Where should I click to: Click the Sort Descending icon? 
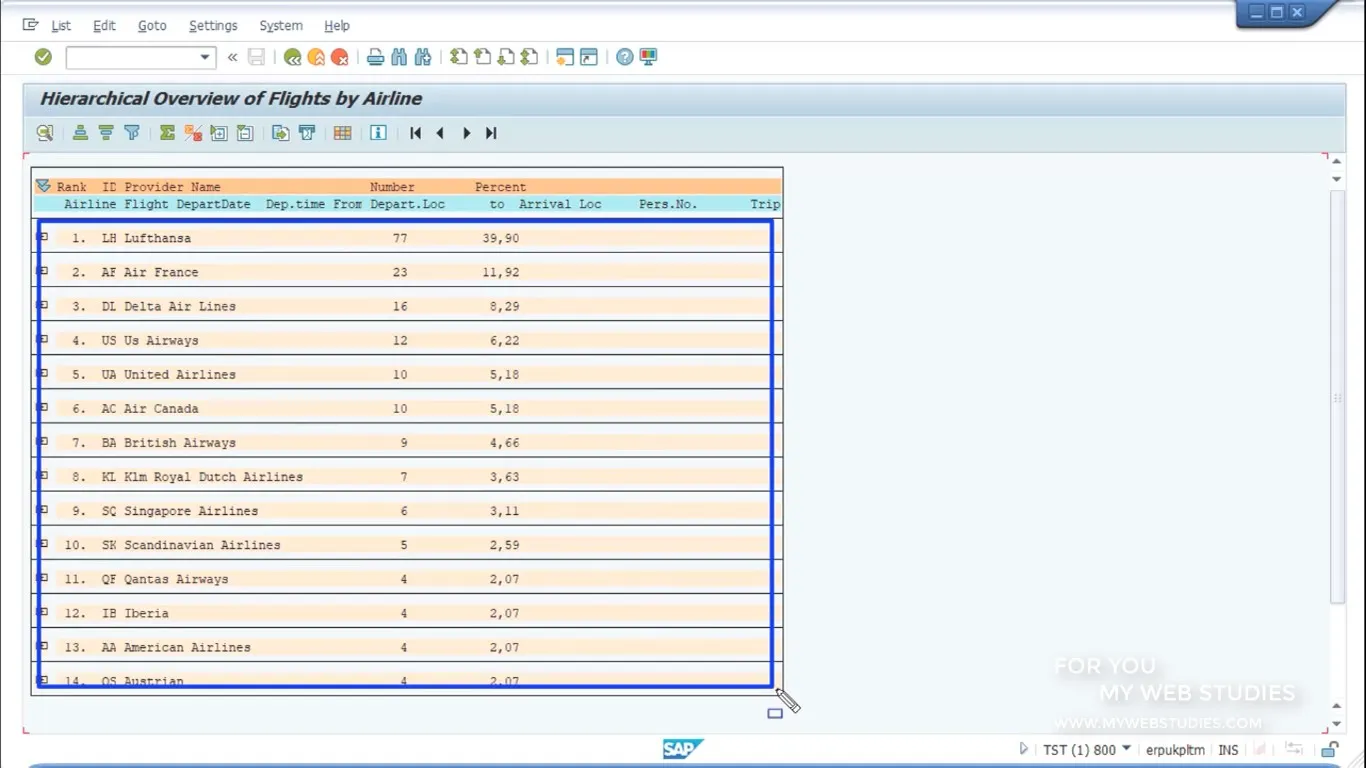[106, 133]
